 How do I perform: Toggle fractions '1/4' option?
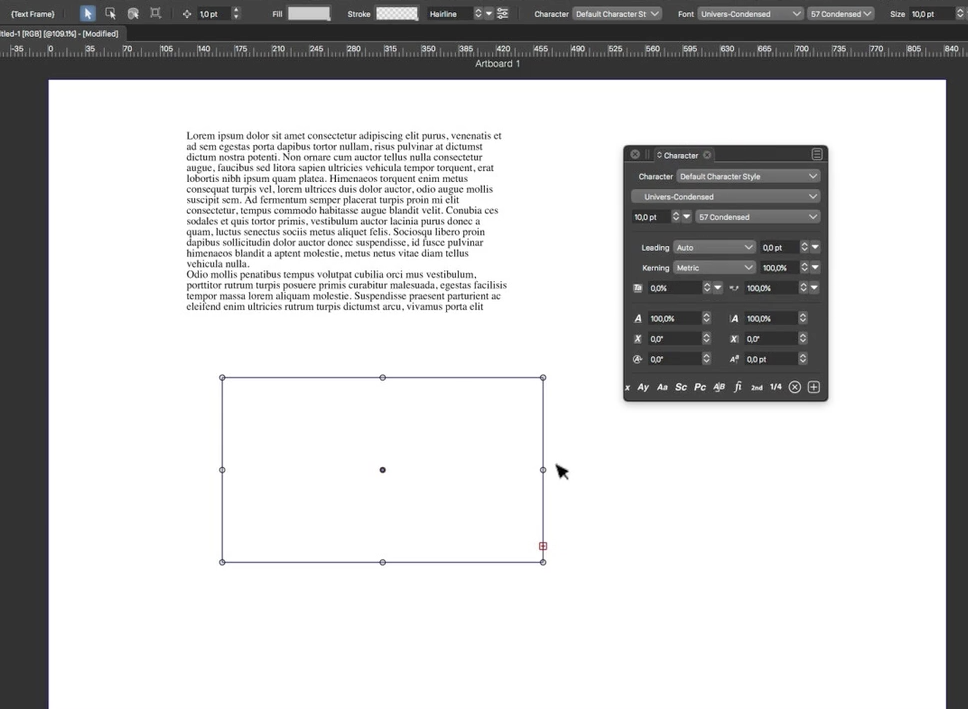pos(776,387)
